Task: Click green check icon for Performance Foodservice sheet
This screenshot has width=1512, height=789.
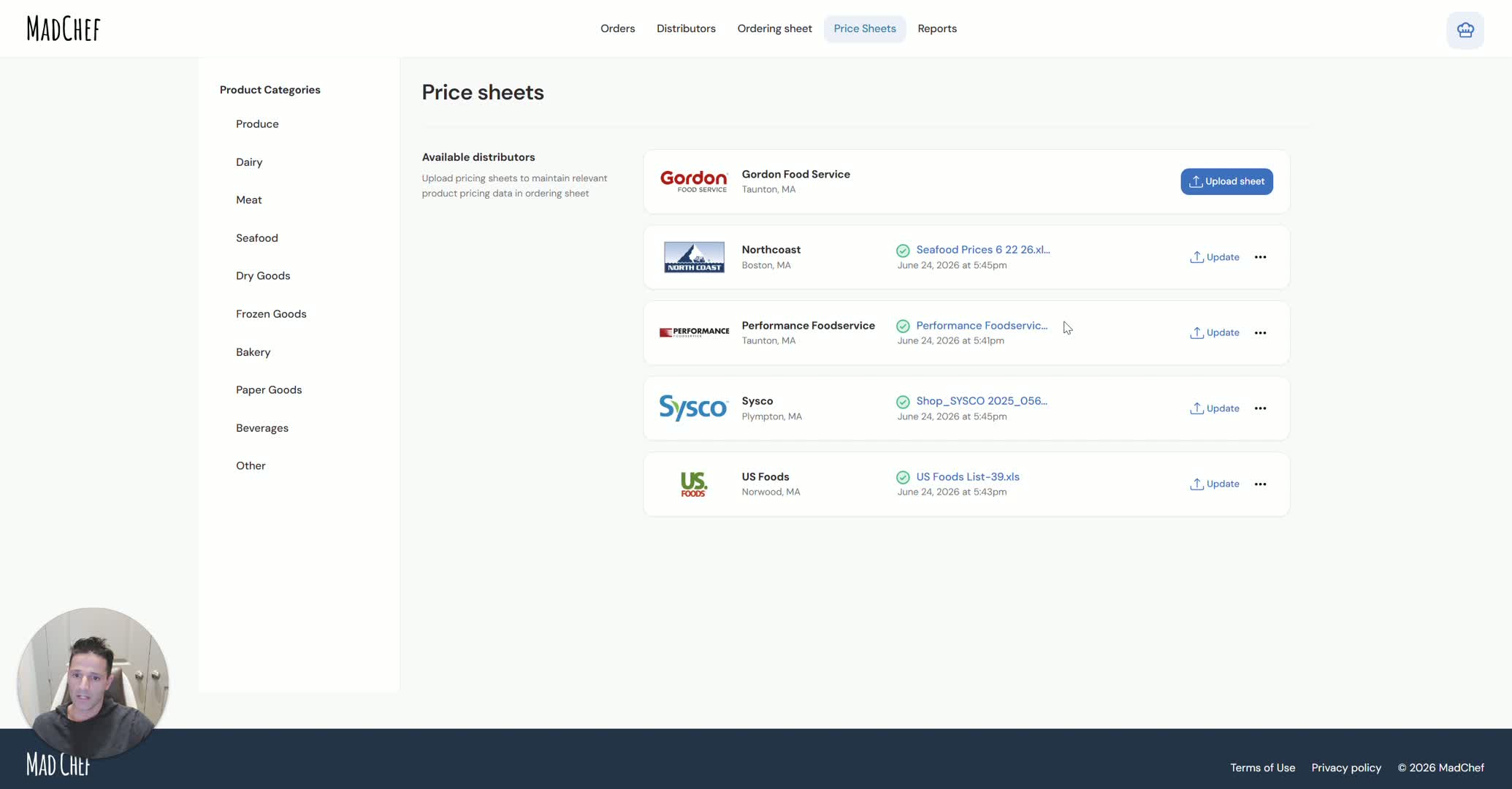Action: pos(903,326)
